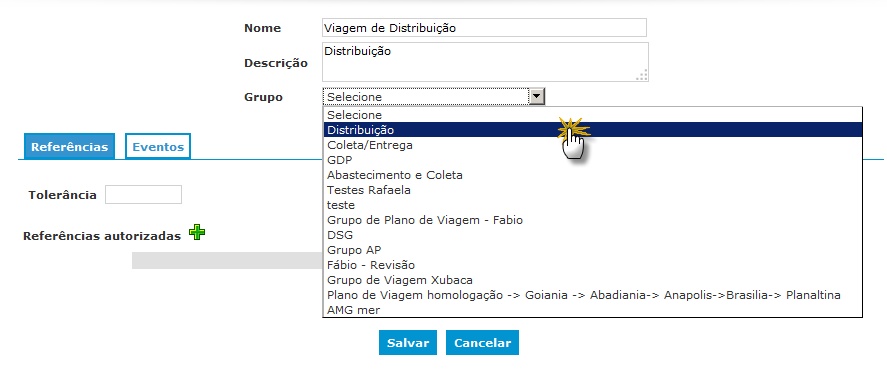
Task: Pick GDP in the Grupo list
Action: pyautogui.click(x=592, y=160)
